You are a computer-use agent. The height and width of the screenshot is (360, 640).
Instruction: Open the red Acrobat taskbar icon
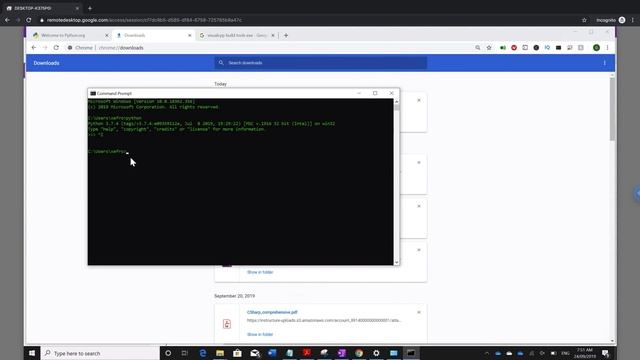(x=307, y=353)
